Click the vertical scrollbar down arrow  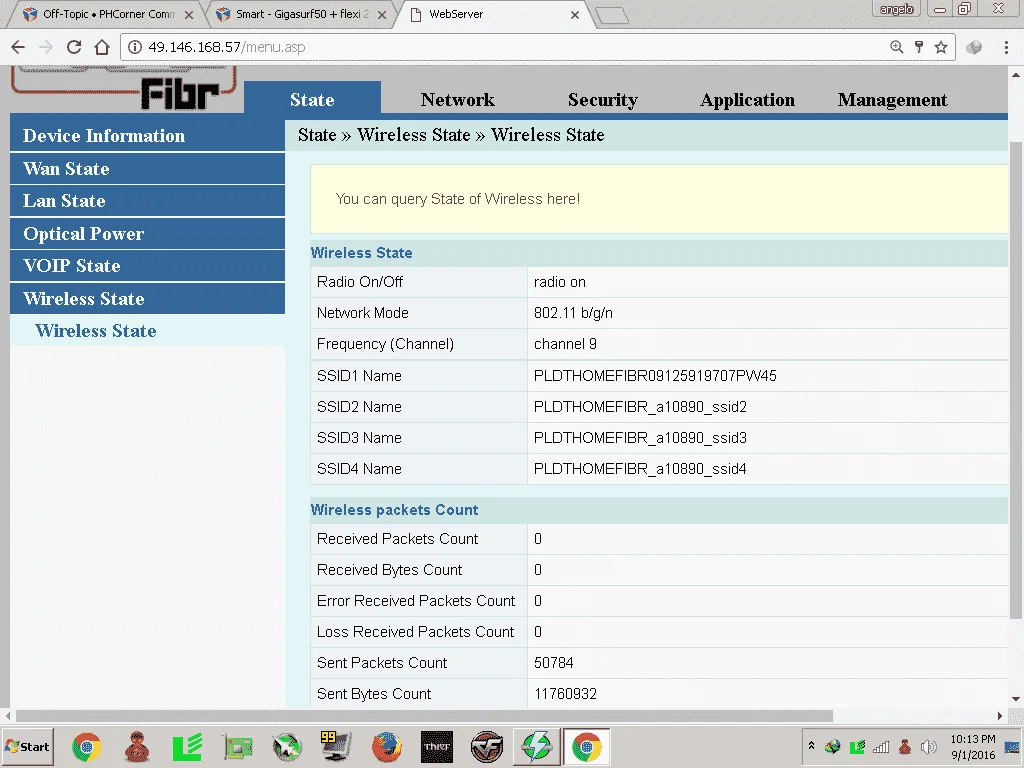point(1016,699)
